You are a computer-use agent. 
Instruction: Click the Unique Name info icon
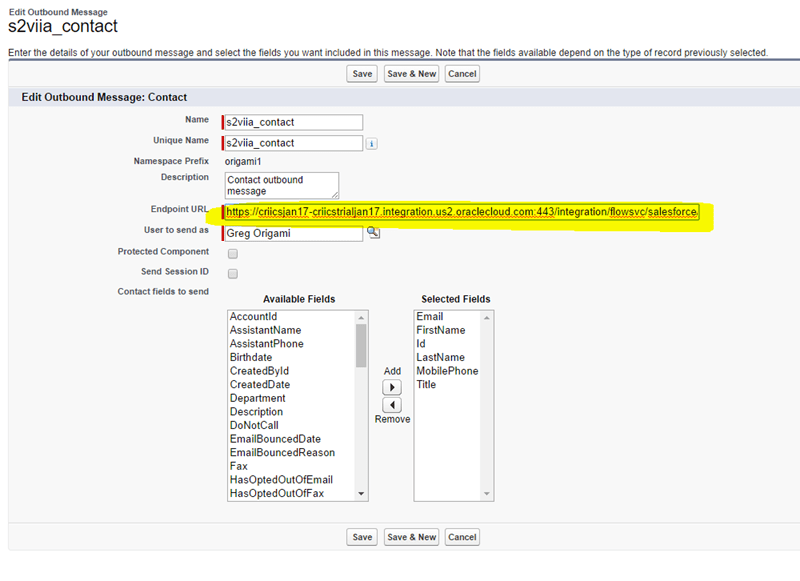point(372,143)
